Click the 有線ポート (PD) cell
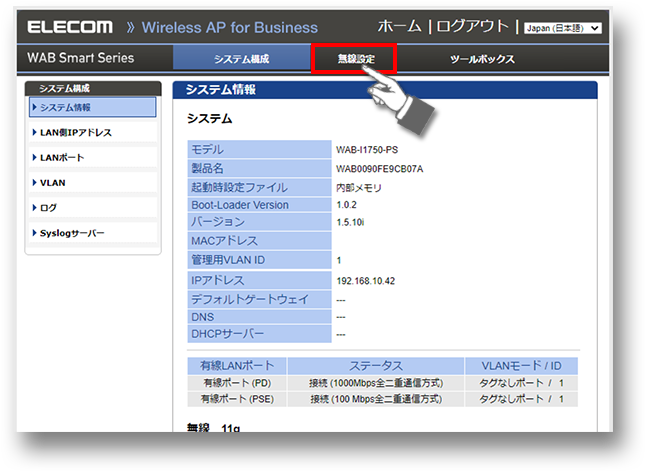The height and width of the screenshot is (473, 647). [x=237, y=383]
